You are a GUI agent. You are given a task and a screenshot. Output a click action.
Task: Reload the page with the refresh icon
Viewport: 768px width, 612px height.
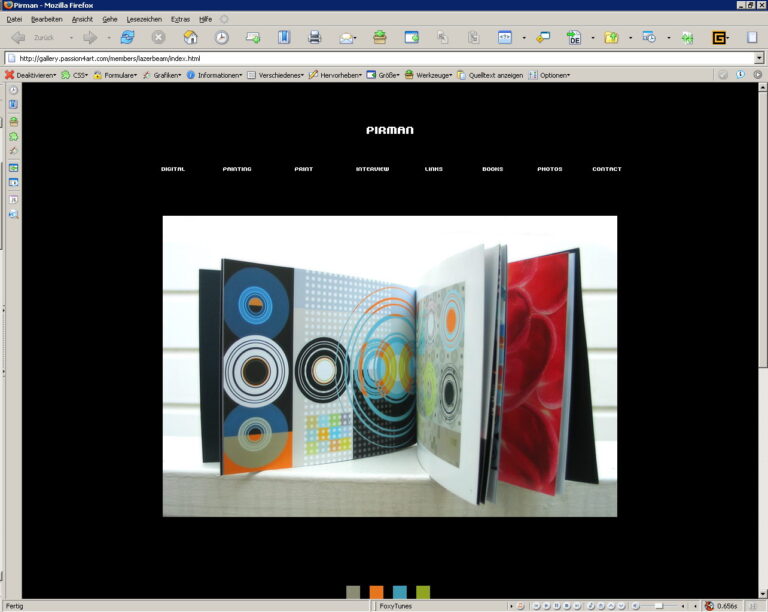127,37
